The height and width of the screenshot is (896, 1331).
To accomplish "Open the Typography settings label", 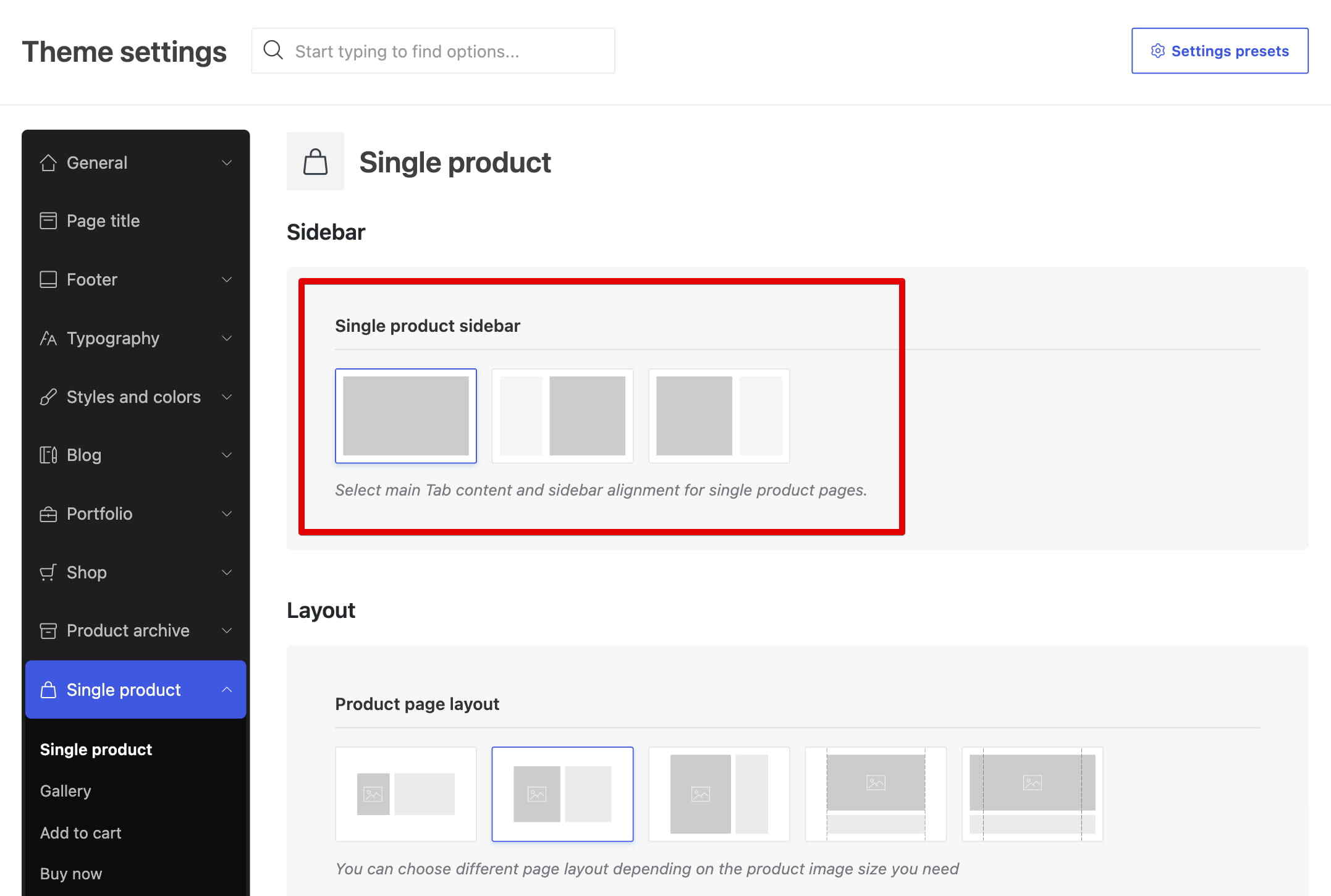I will [x=113, y=338].
